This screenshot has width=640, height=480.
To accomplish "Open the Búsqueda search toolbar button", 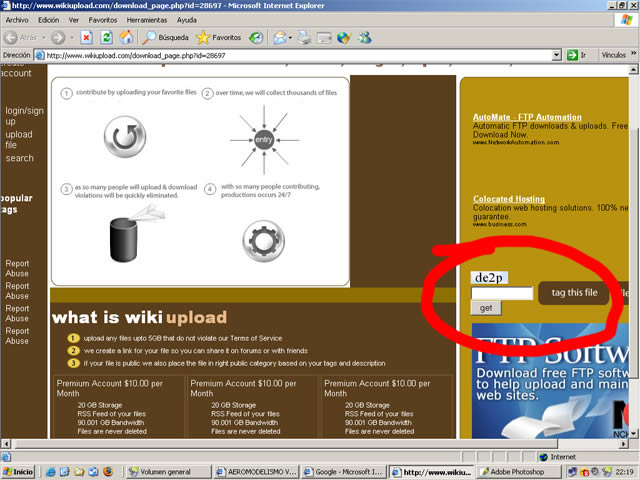I will coord(161,37).
